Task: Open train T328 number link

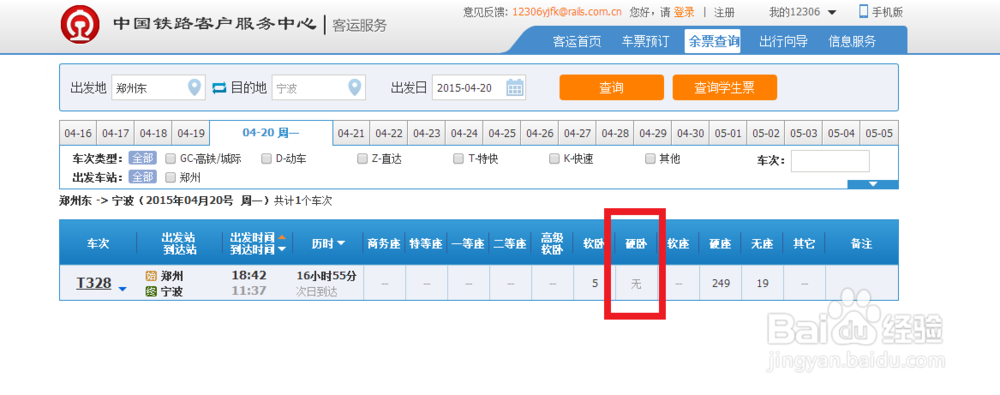Action: 94,283
